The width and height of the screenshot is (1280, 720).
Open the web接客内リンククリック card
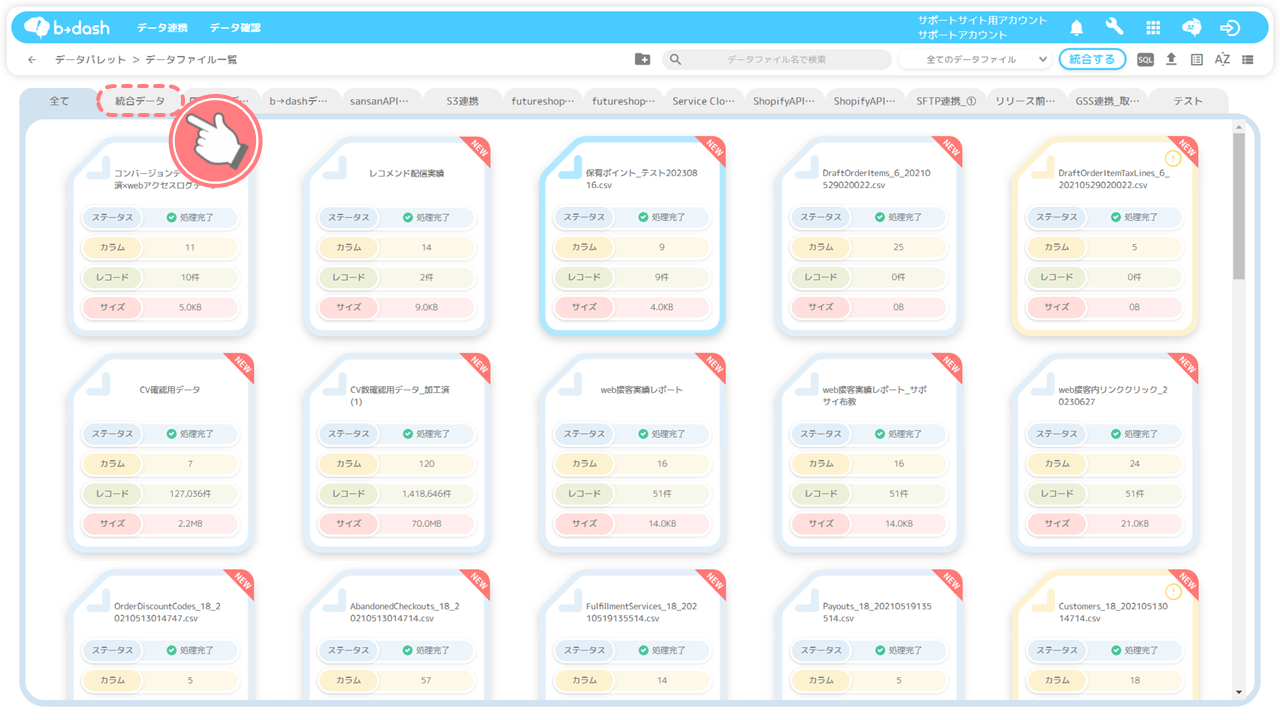1104,453
